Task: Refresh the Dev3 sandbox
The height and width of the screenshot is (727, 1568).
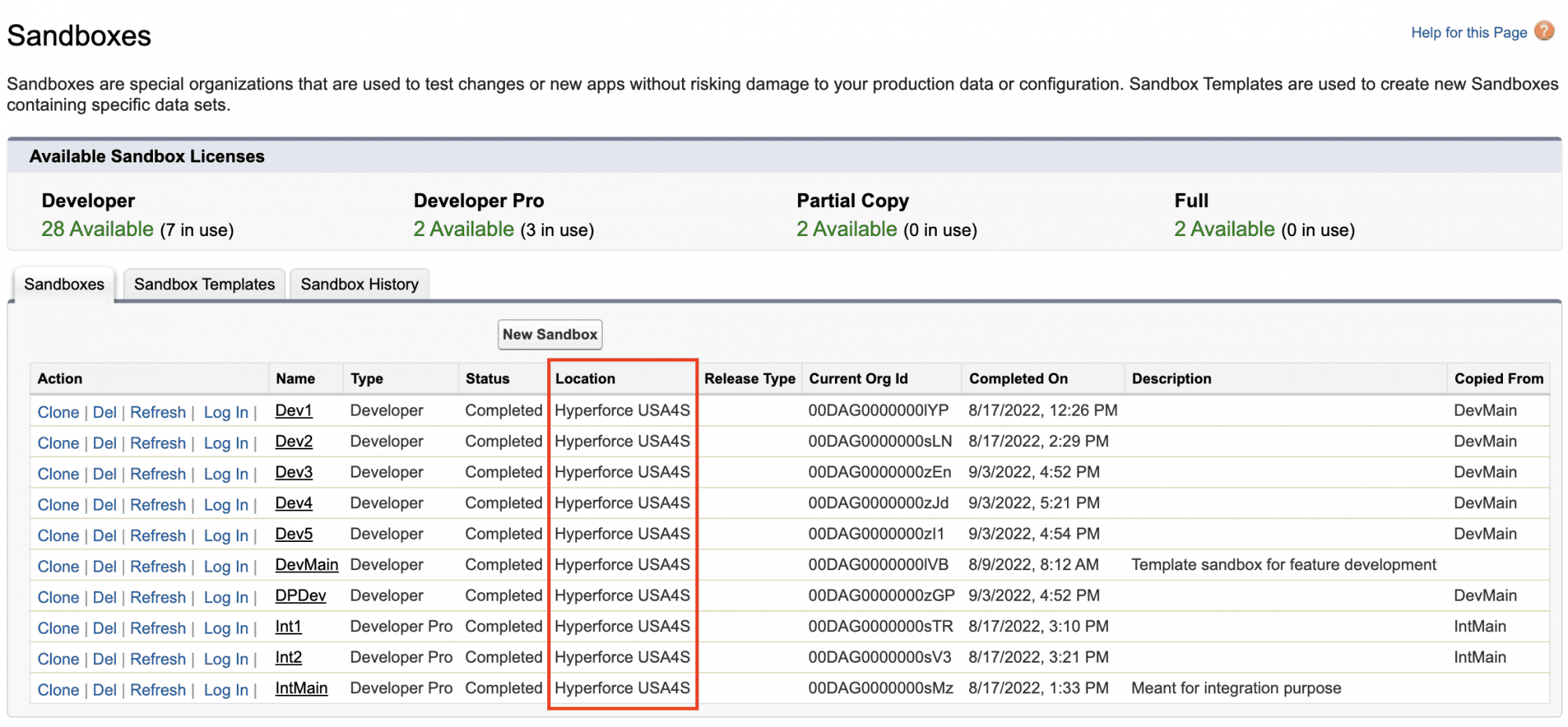Action: 158,474
